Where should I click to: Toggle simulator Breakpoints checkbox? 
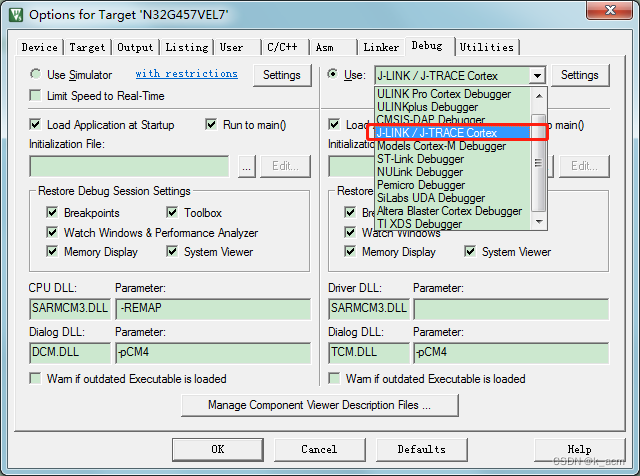click(x=52, y=212)
